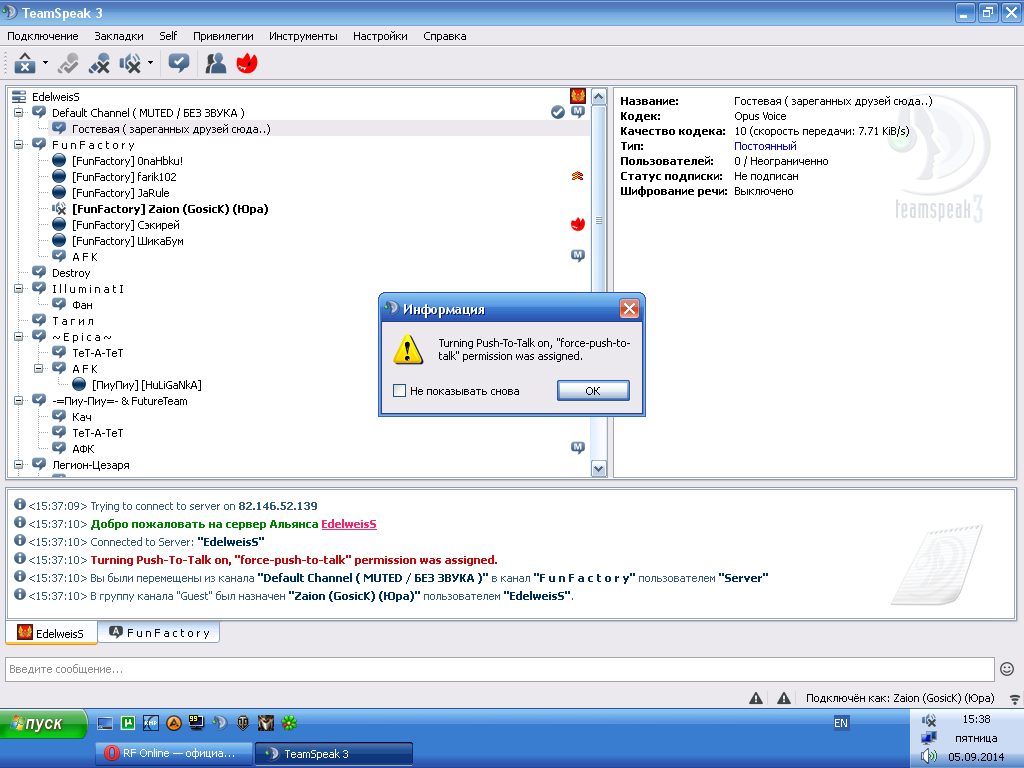
Task: Select user [FunFactory] ШикаБум
Action: 127,241
